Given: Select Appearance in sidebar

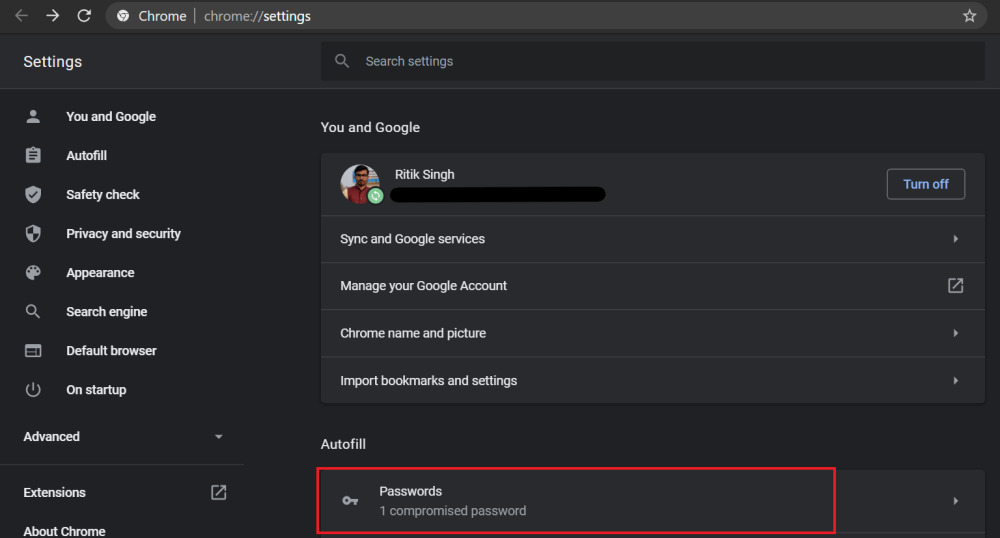Looking at the screenshot, I should point(100,273).
